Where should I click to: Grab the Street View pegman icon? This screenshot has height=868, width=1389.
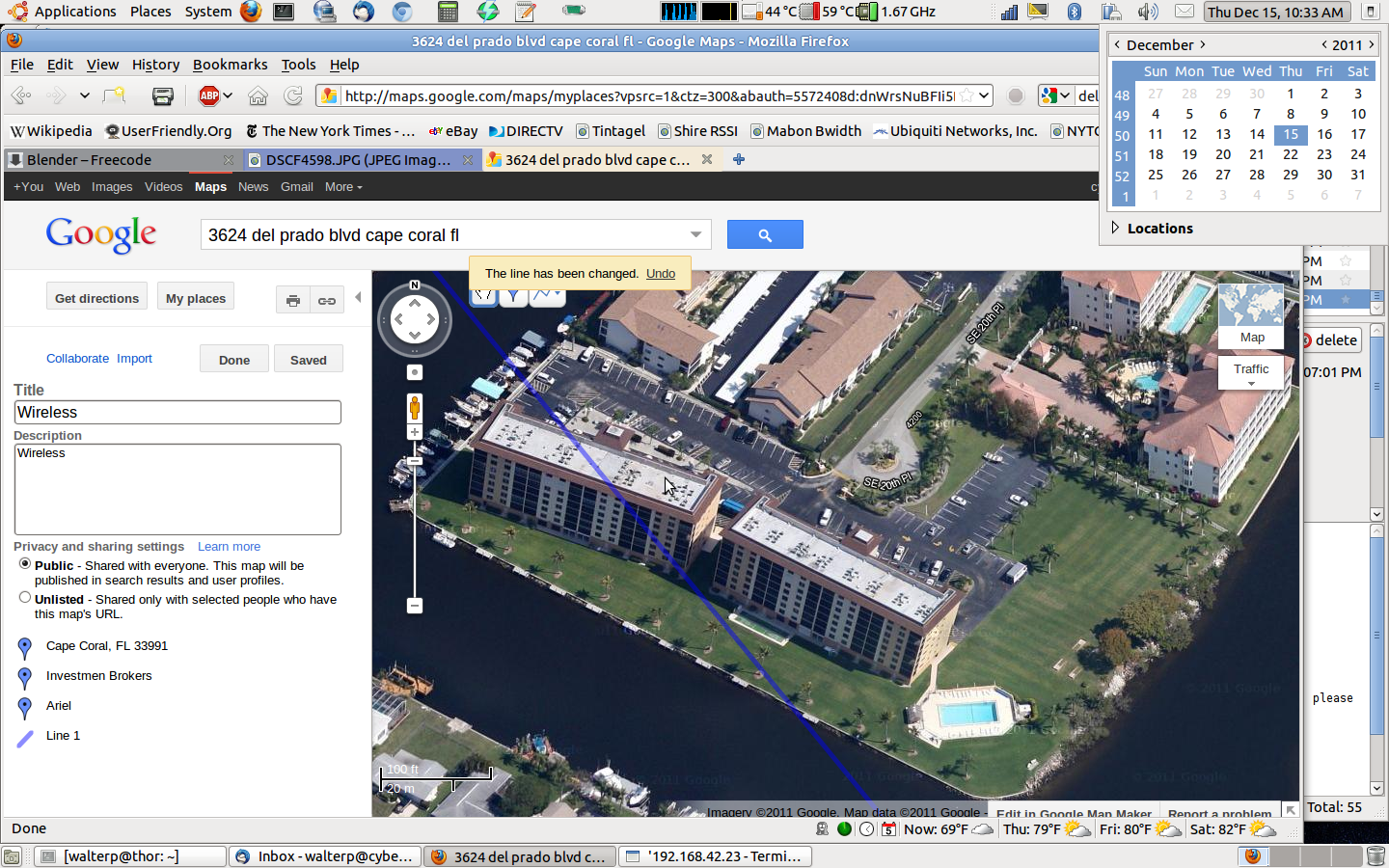tap(415, 407)
